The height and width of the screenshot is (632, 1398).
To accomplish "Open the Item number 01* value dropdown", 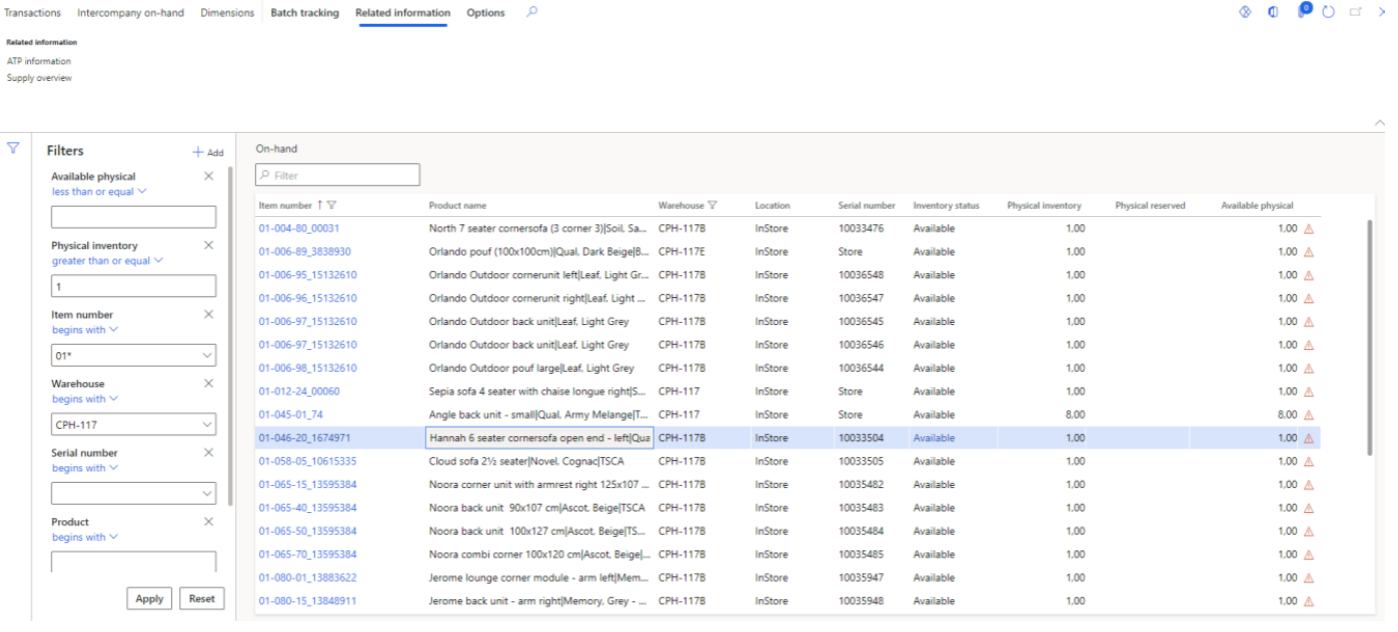I will (x=207, y=356).
